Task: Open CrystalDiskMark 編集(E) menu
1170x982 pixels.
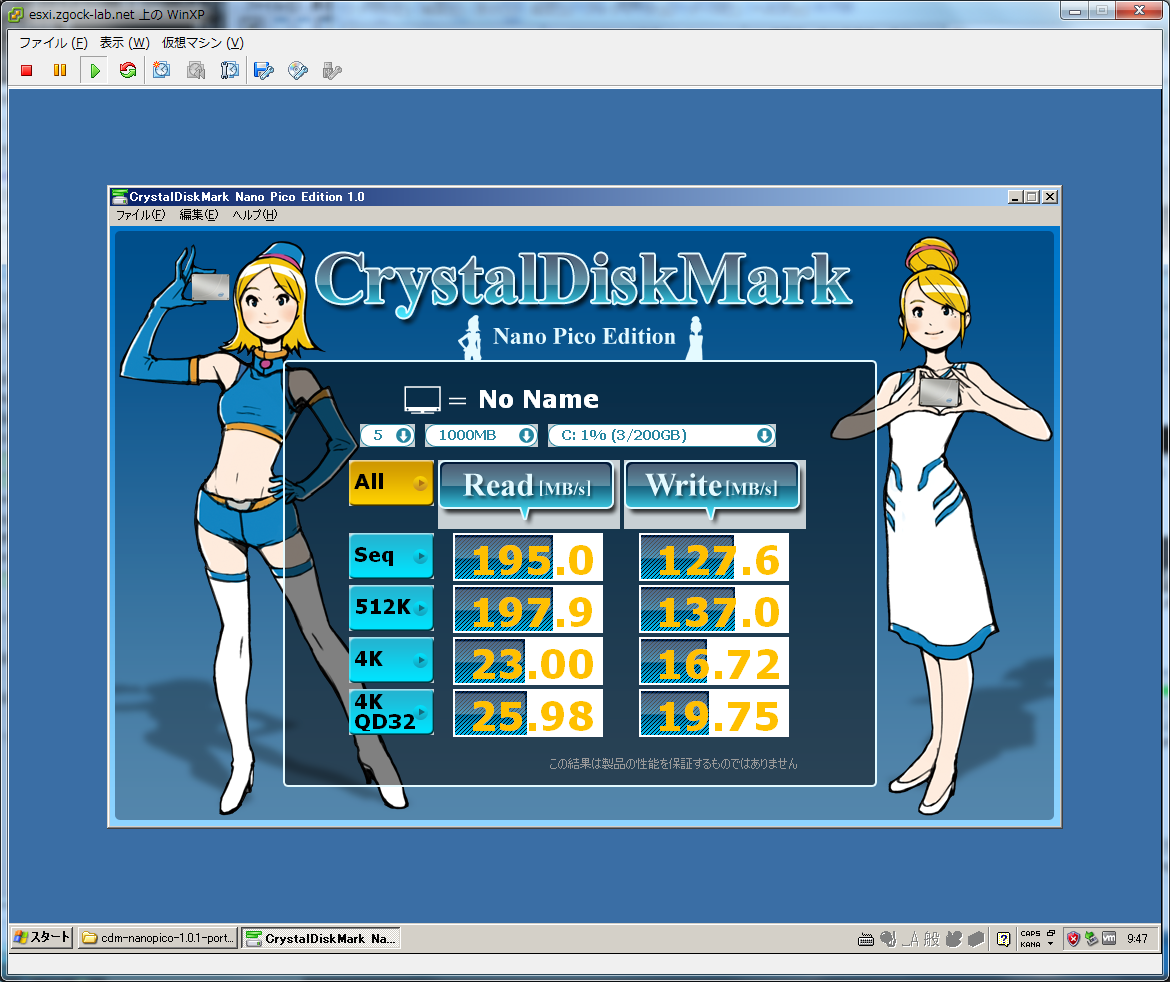Action: (x=198, y=215)
